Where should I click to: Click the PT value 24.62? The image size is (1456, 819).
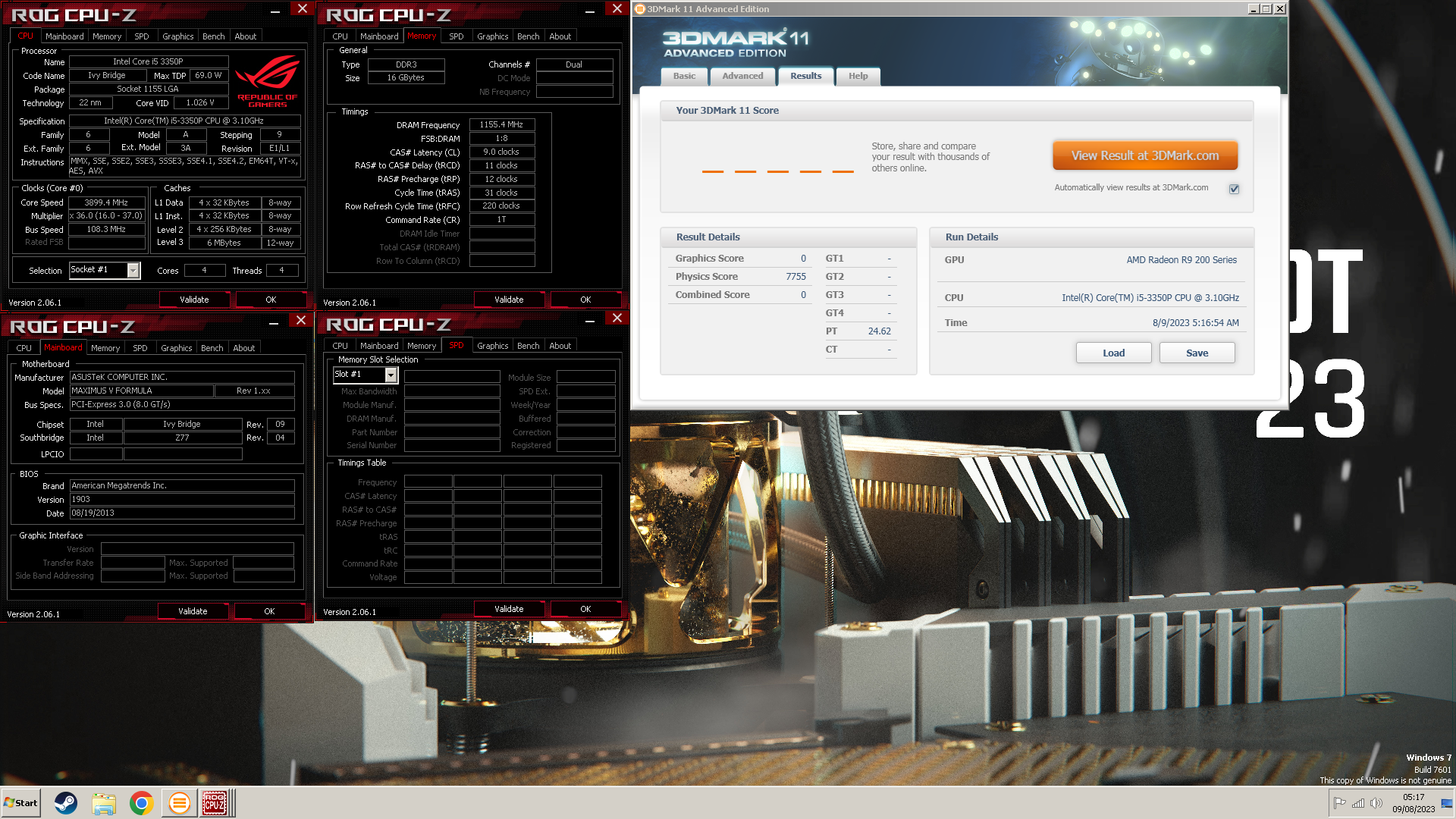879,331
